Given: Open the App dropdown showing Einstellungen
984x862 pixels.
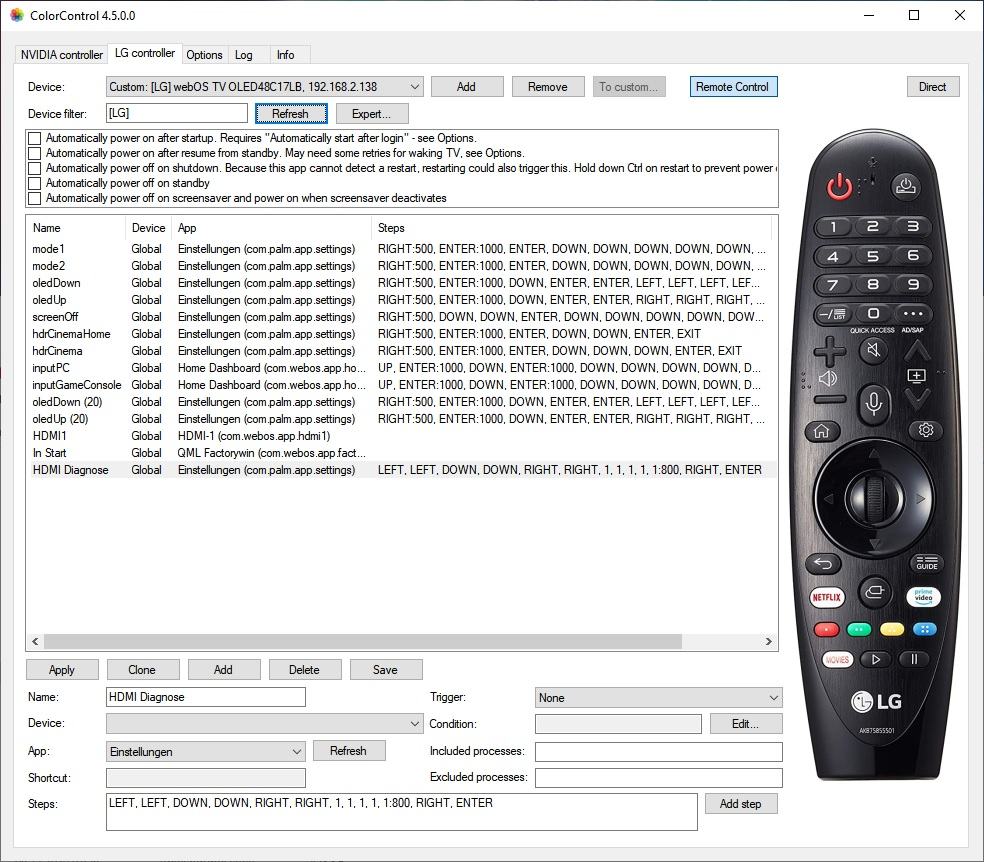Looking at the screenshot, I should click(x=206, y=752).
